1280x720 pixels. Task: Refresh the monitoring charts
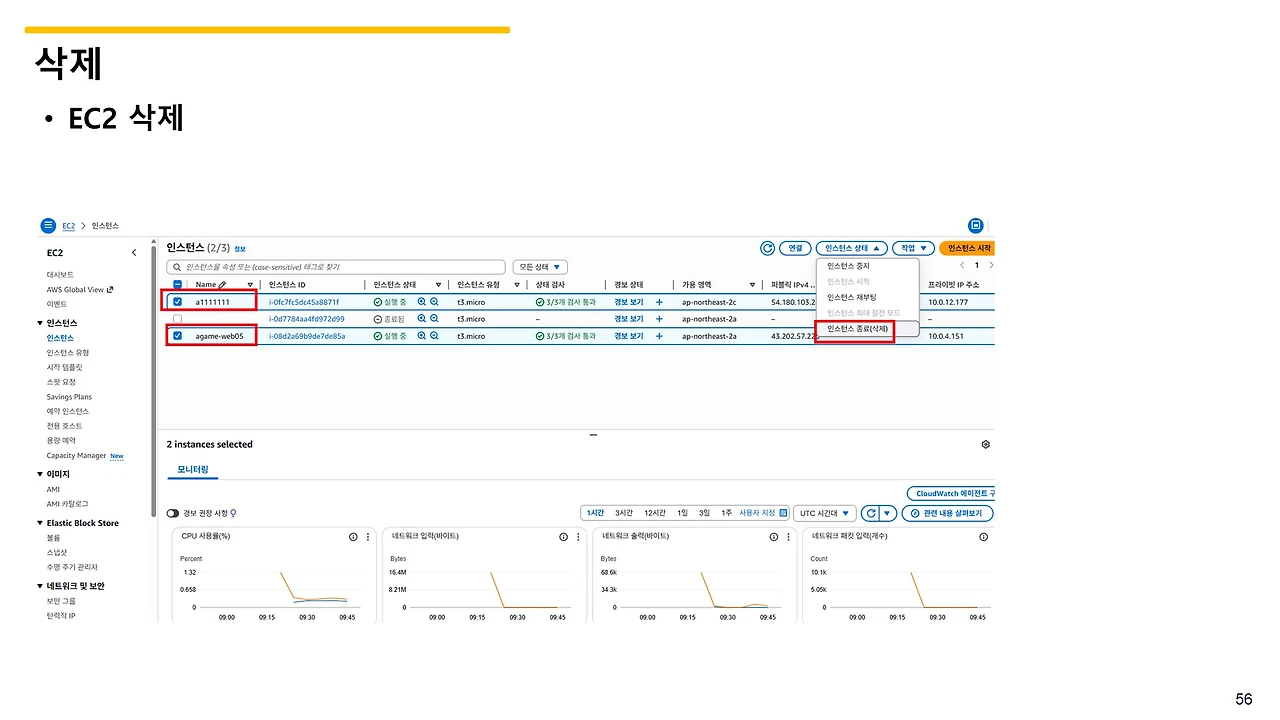[871, 513]
